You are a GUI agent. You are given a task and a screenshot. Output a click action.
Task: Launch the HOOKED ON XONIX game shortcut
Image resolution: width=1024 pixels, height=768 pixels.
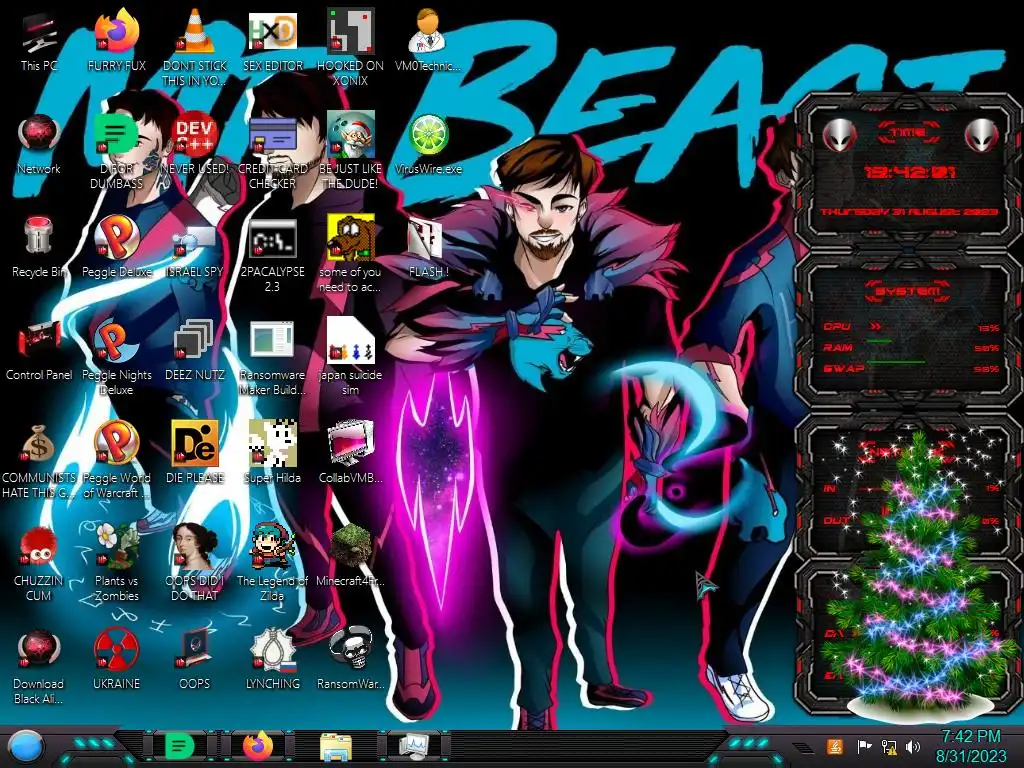click(x=351, y=47)
